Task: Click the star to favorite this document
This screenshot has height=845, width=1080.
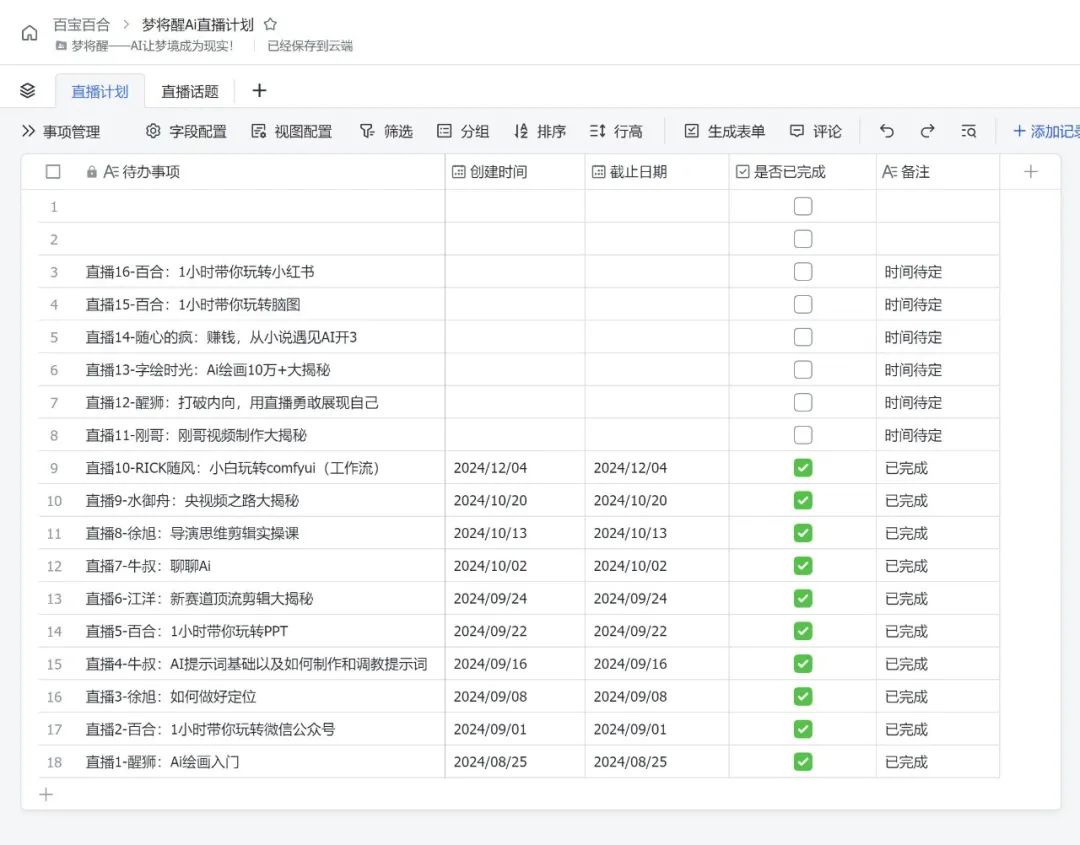Action: [268, 24]
